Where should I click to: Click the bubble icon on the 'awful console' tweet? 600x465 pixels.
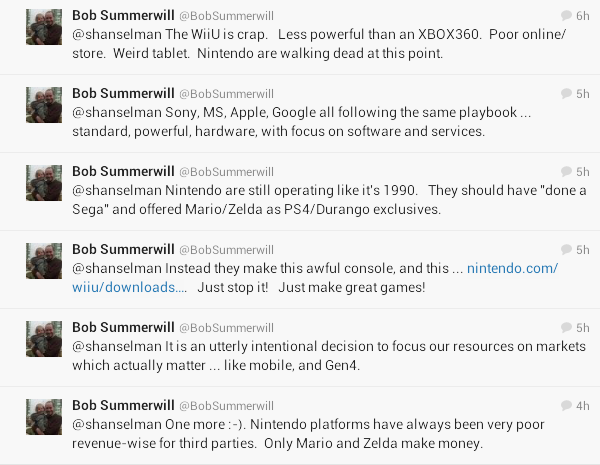(568, 250)
